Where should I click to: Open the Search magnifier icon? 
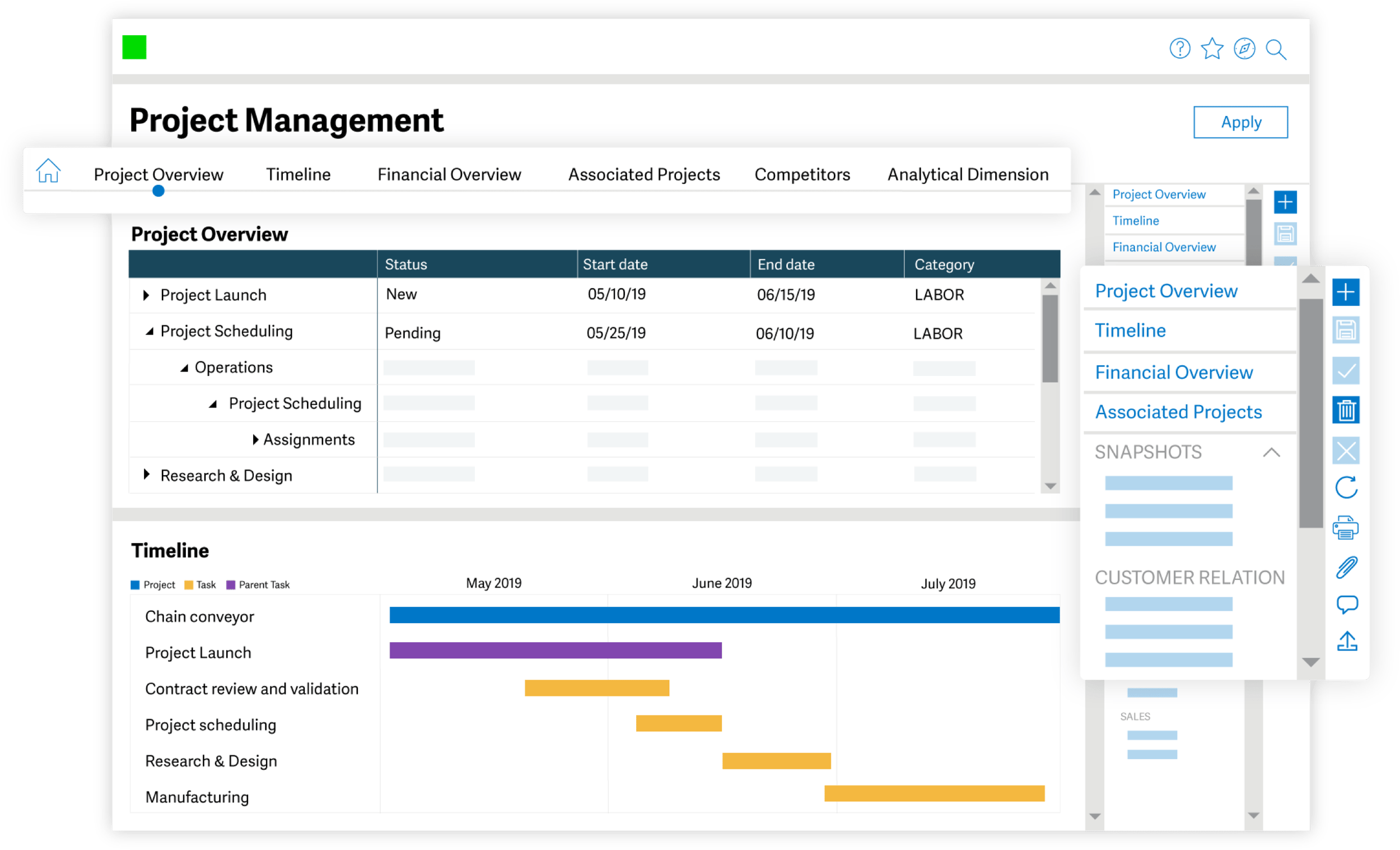tap(1276, 50)
